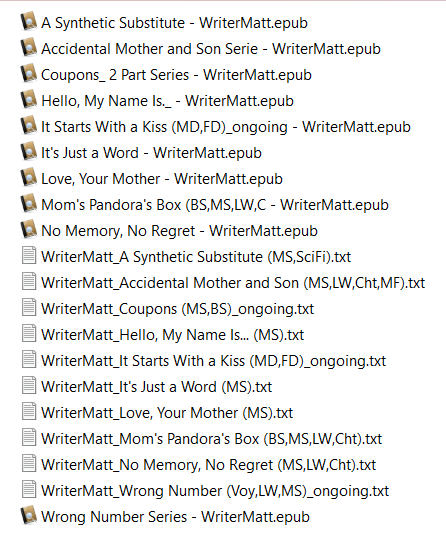446x539 pixels.
Task: Click file name Accidental Mother and Son Serie epub
Action: click(211, 49)
